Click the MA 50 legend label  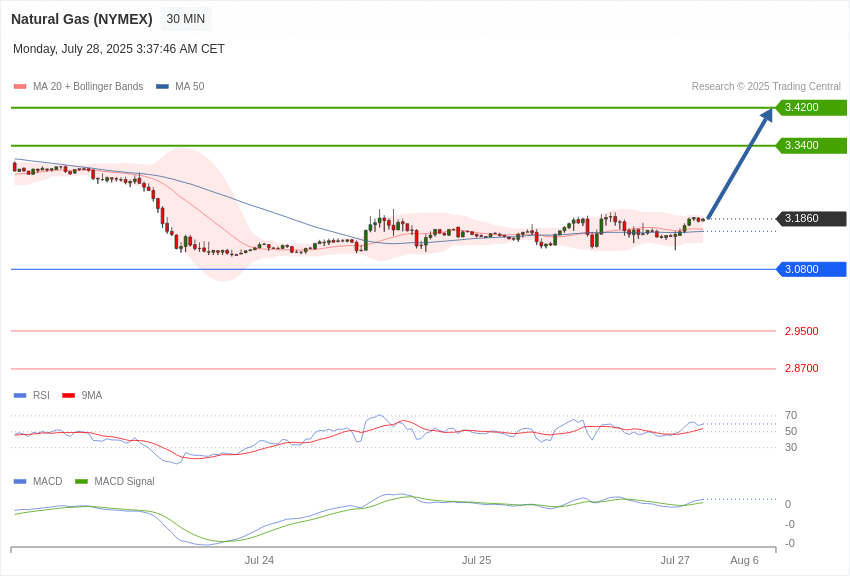click(190, 86)
